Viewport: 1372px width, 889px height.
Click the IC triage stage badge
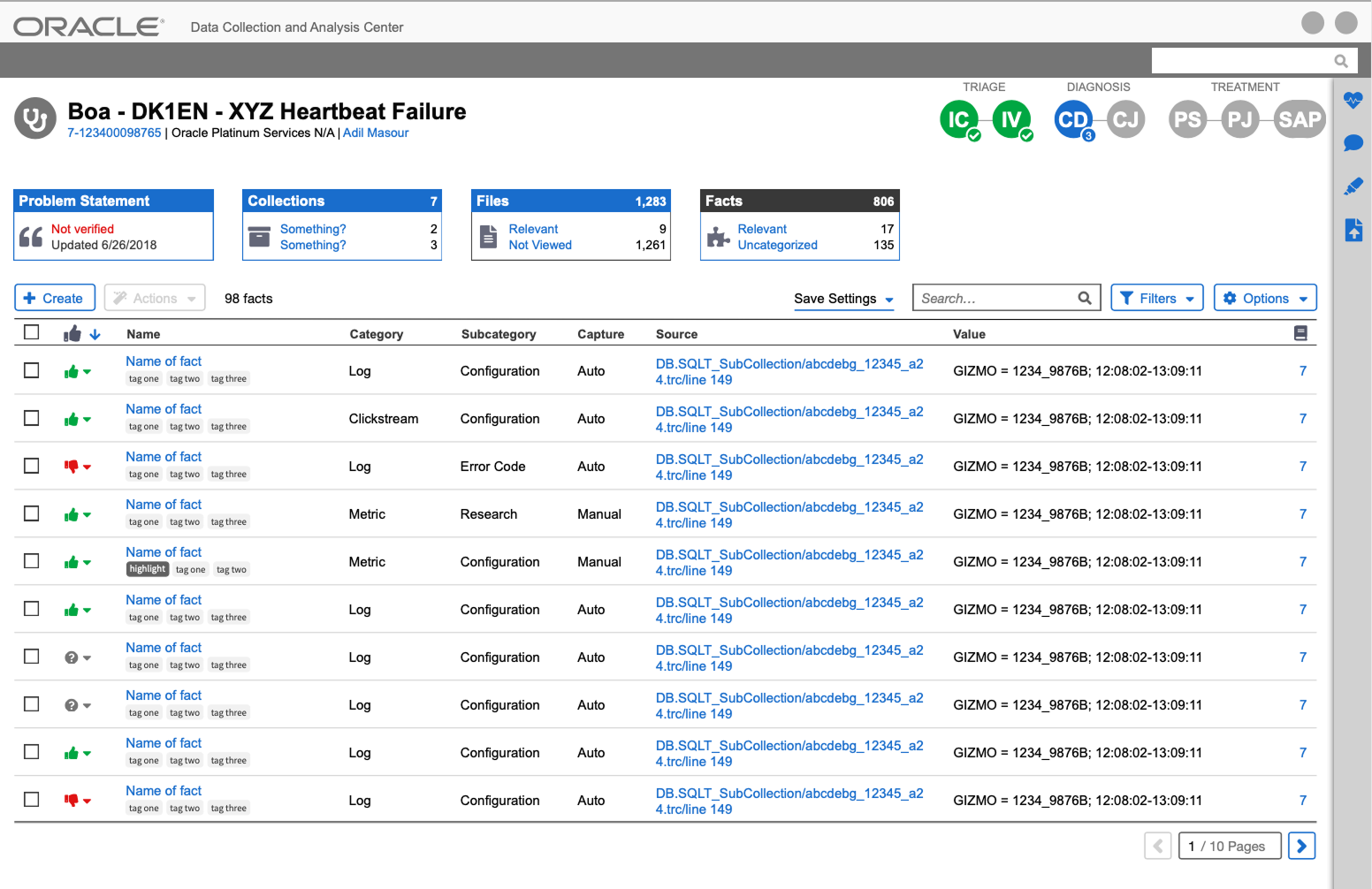tap(960, 118)
